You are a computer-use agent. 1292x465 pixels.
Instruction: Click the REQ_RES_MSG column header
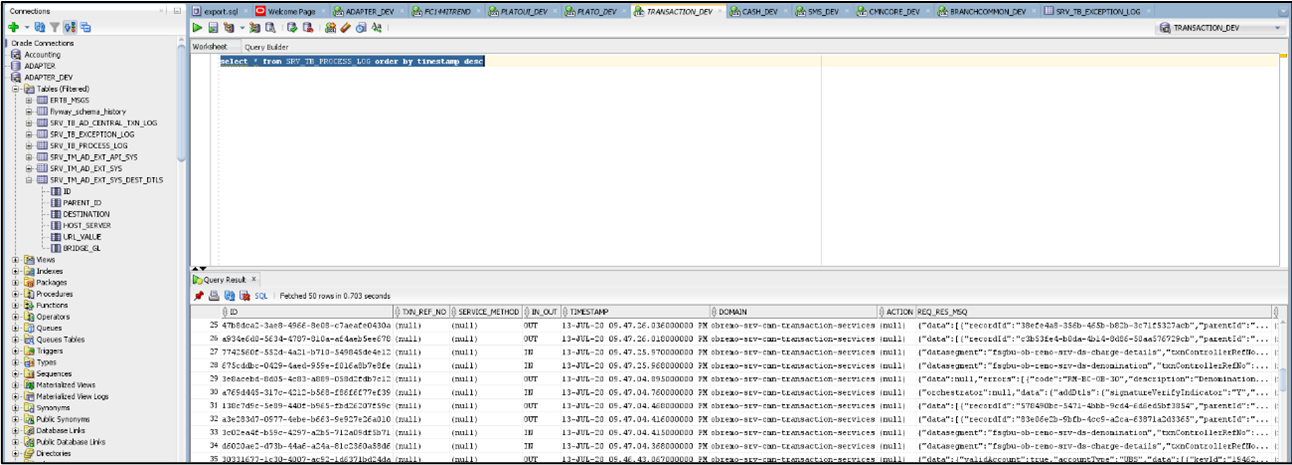[x=1095, y=312]
